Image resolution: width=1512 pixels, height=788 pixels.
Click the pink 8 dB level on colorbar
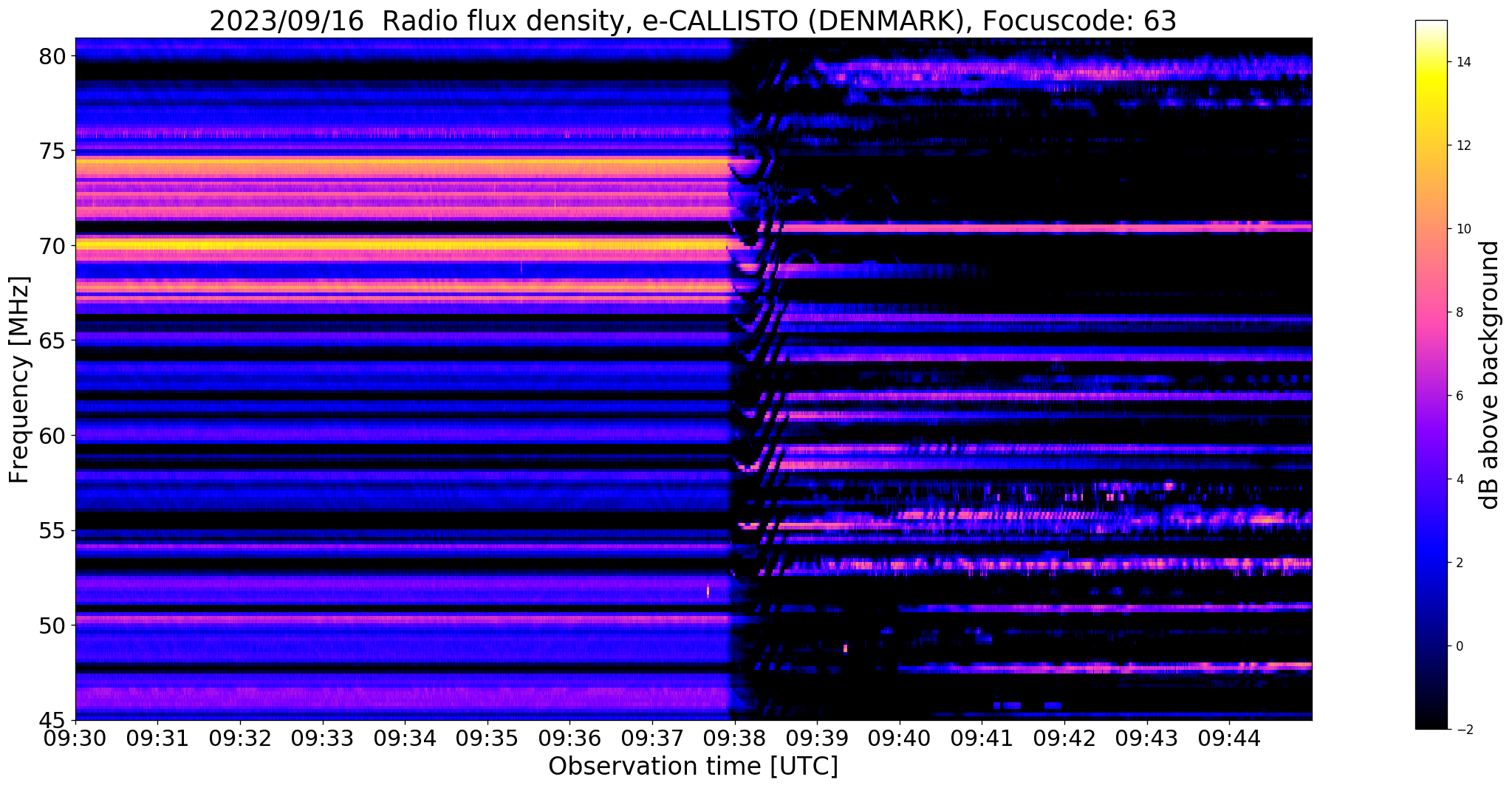[1431, 312]
